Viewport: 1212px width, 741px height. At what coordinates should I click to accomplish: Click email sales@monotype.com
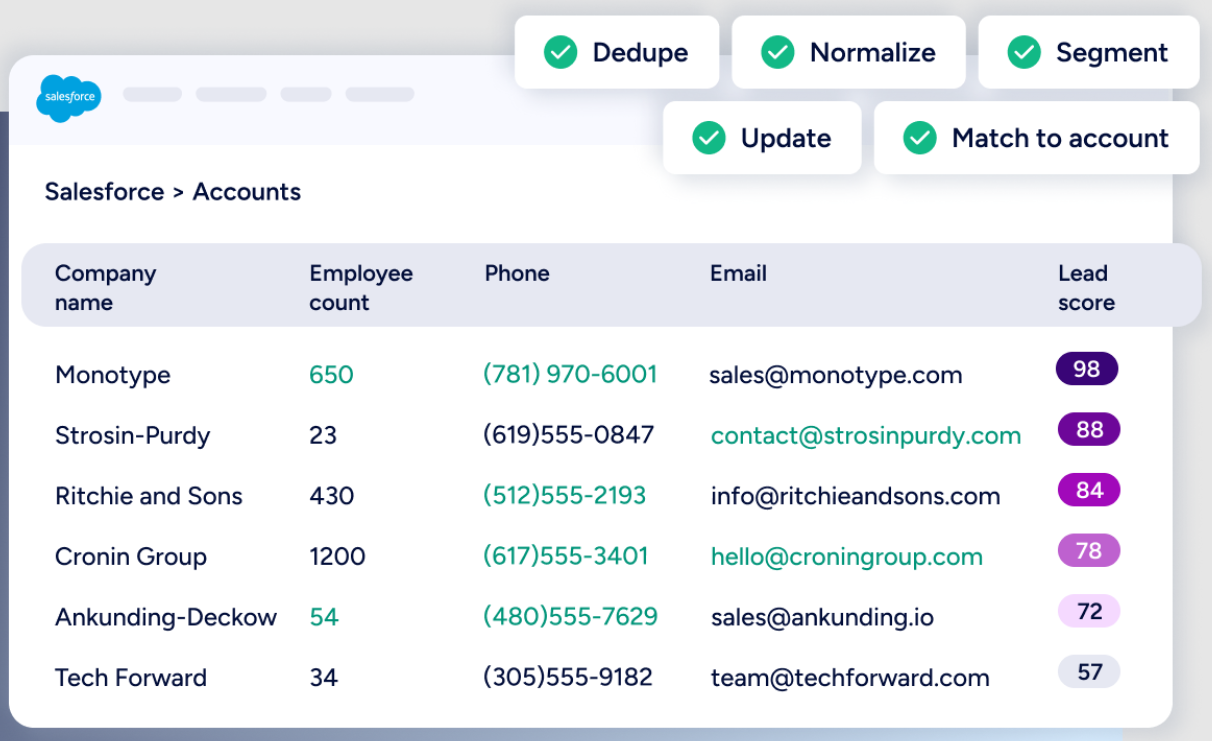coord(836,375)
